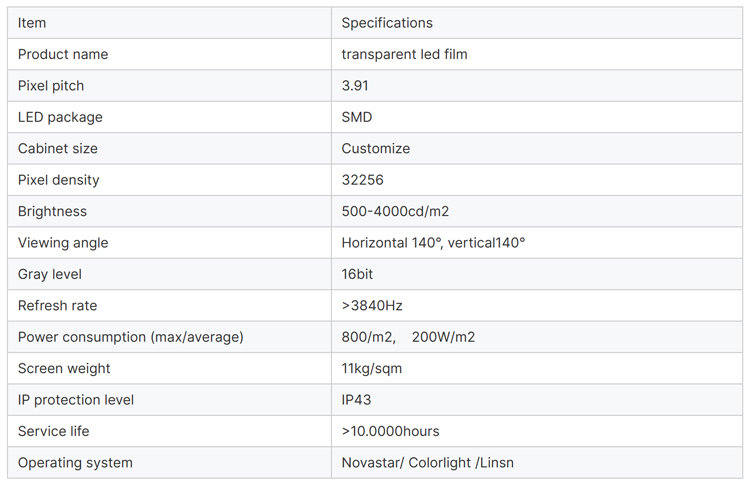Click the "11kg/sqm" screen weight value
This screenshot has height=486, width=750.
[372, 369]
